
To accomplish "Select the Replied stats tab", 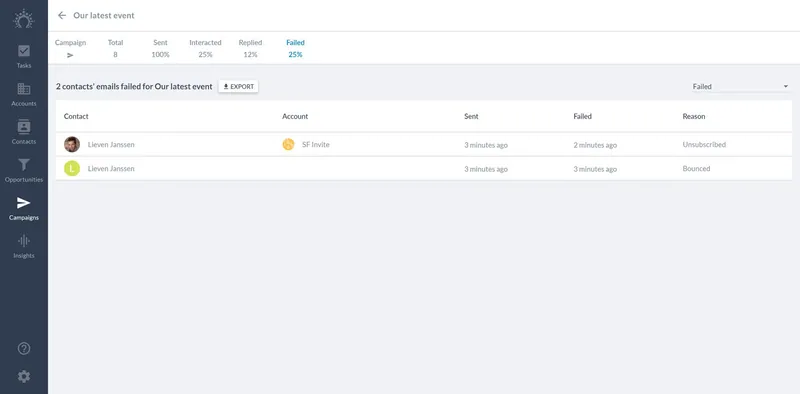I will click(x=250, y=48).
